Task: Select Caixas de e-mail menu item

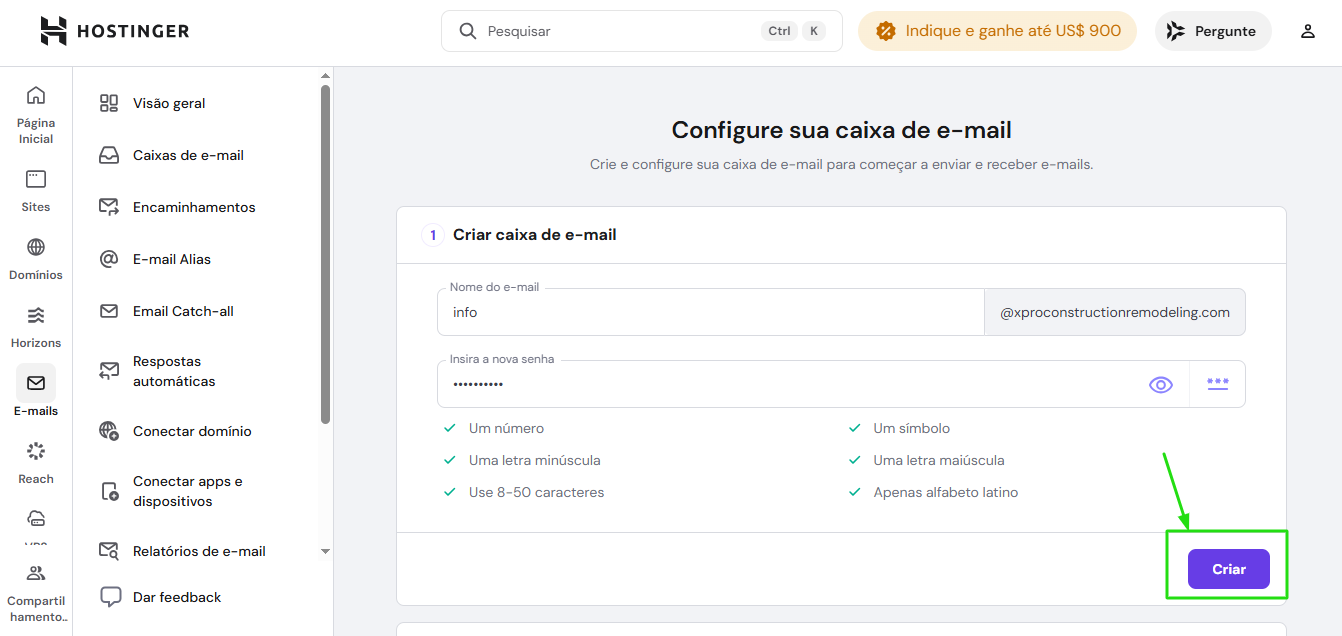Action: tap(188, 155)
